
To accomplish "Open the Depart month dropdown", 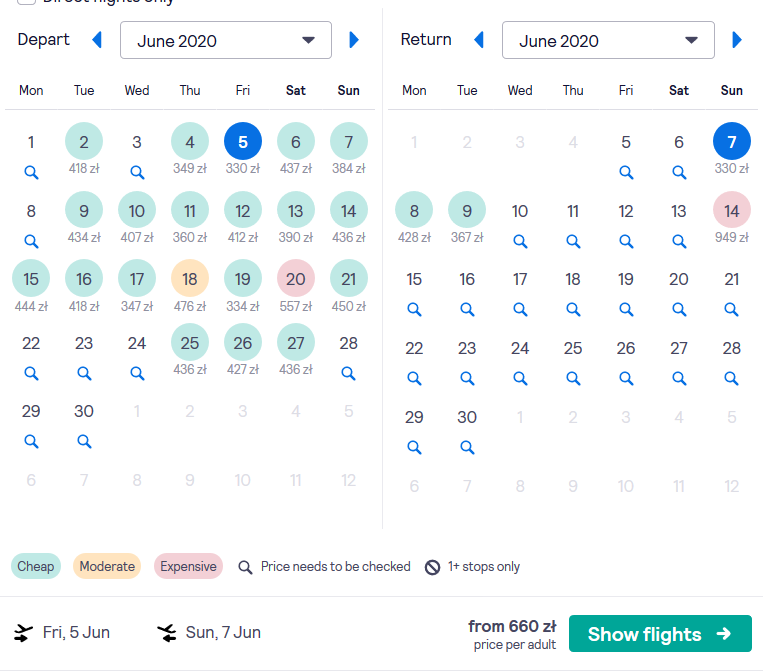I will pyautogui.click(x=226, y=40).
